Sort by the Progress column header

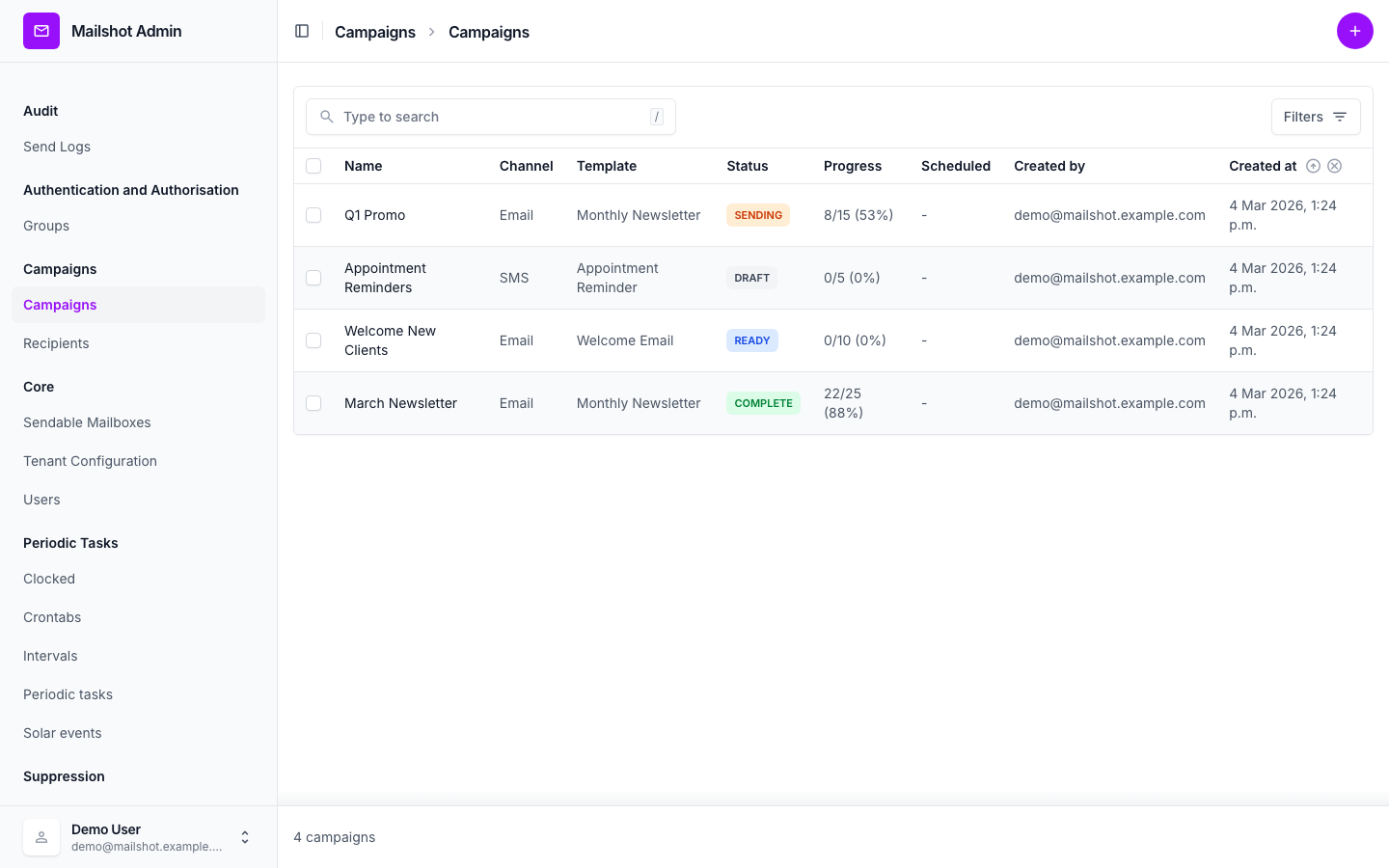click(x=853, y=166)
